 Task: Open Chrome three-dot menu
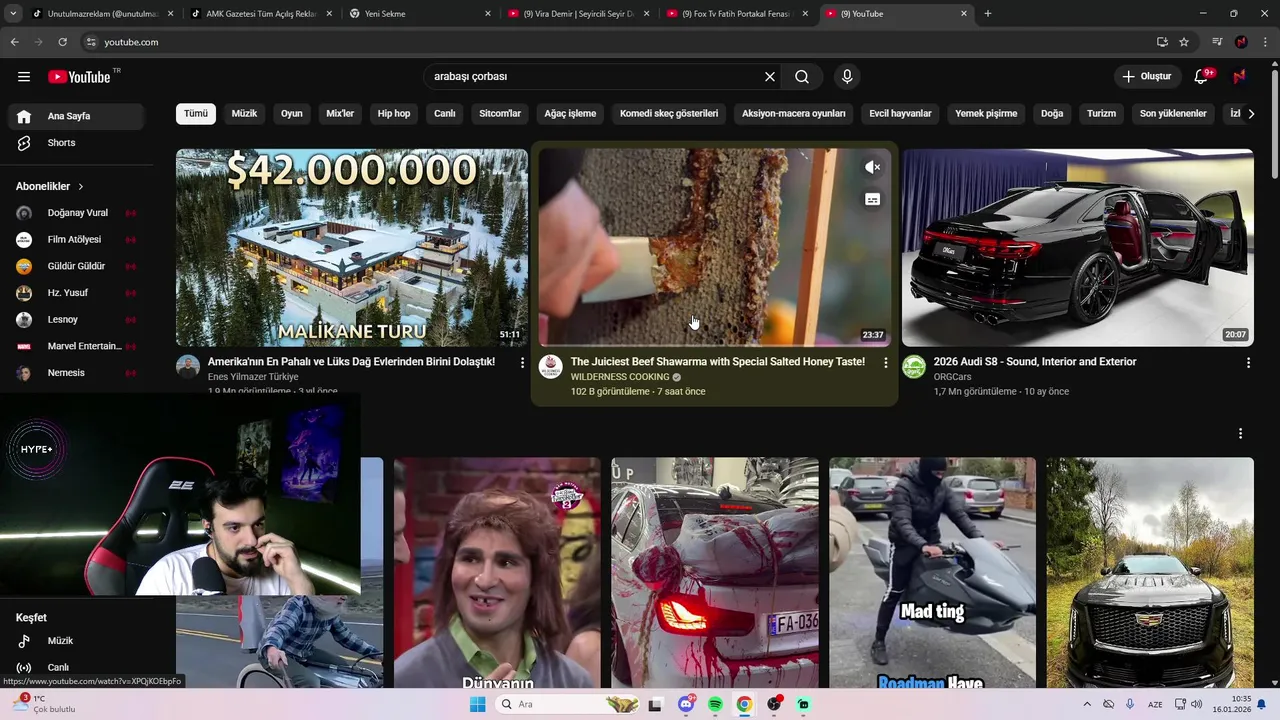1264,42
